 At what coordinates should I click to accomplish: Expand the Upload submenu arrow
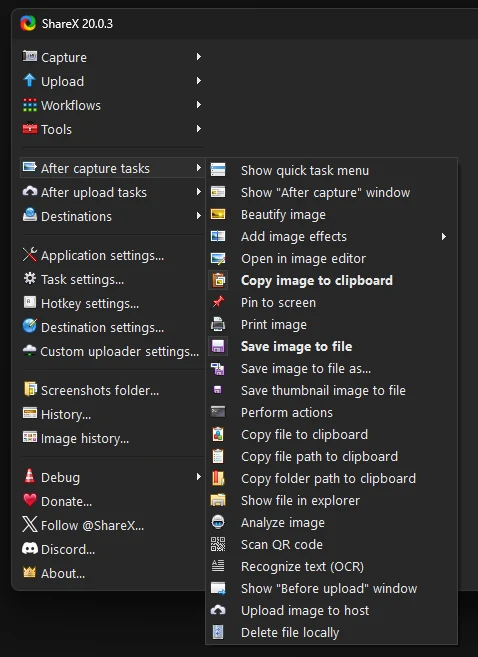(199, 80)
